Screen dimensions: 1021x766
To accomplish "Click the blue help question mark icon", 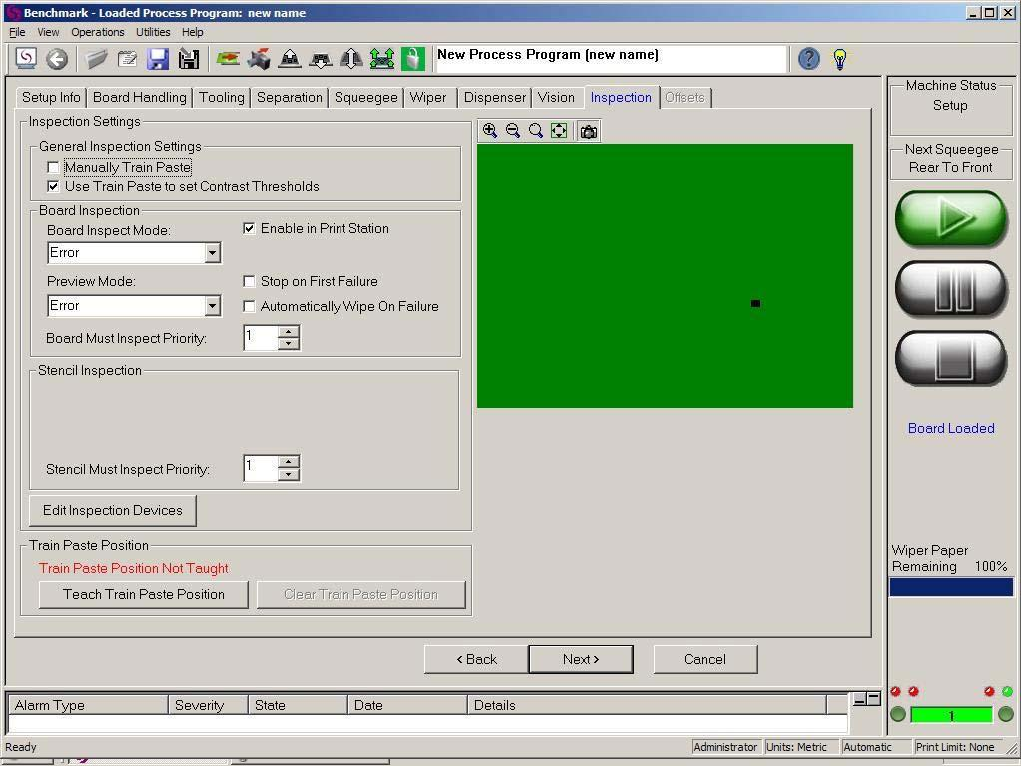I will 809,59.
